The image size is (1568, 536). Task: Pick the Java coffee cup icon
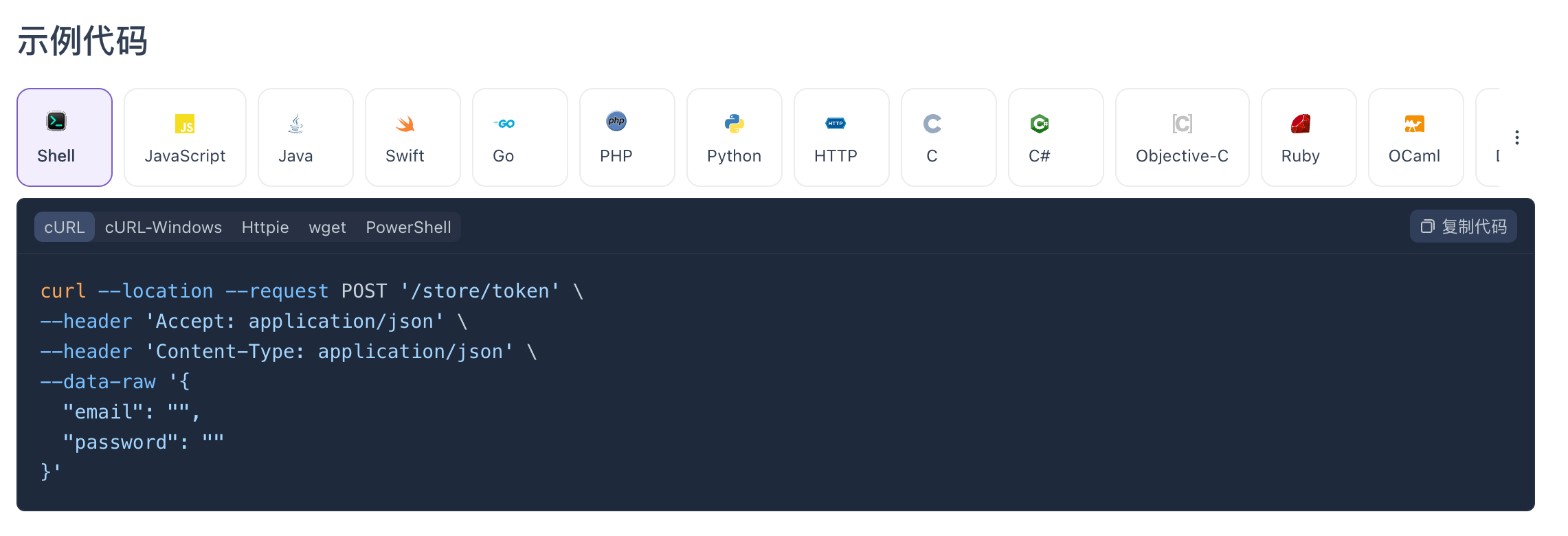point(295,124)
